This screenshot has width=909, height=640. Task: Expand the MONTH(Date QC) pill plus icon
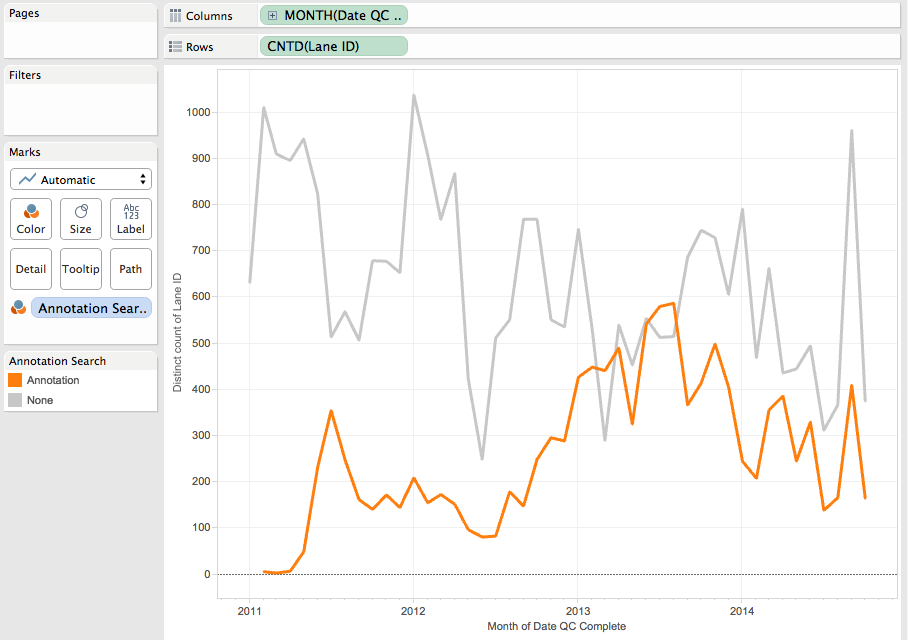[272, 16]
